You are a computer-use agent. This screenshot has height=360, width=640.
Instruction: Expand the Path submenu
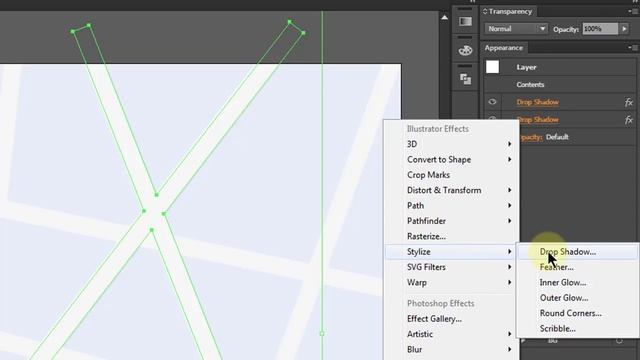coord(450,206)
